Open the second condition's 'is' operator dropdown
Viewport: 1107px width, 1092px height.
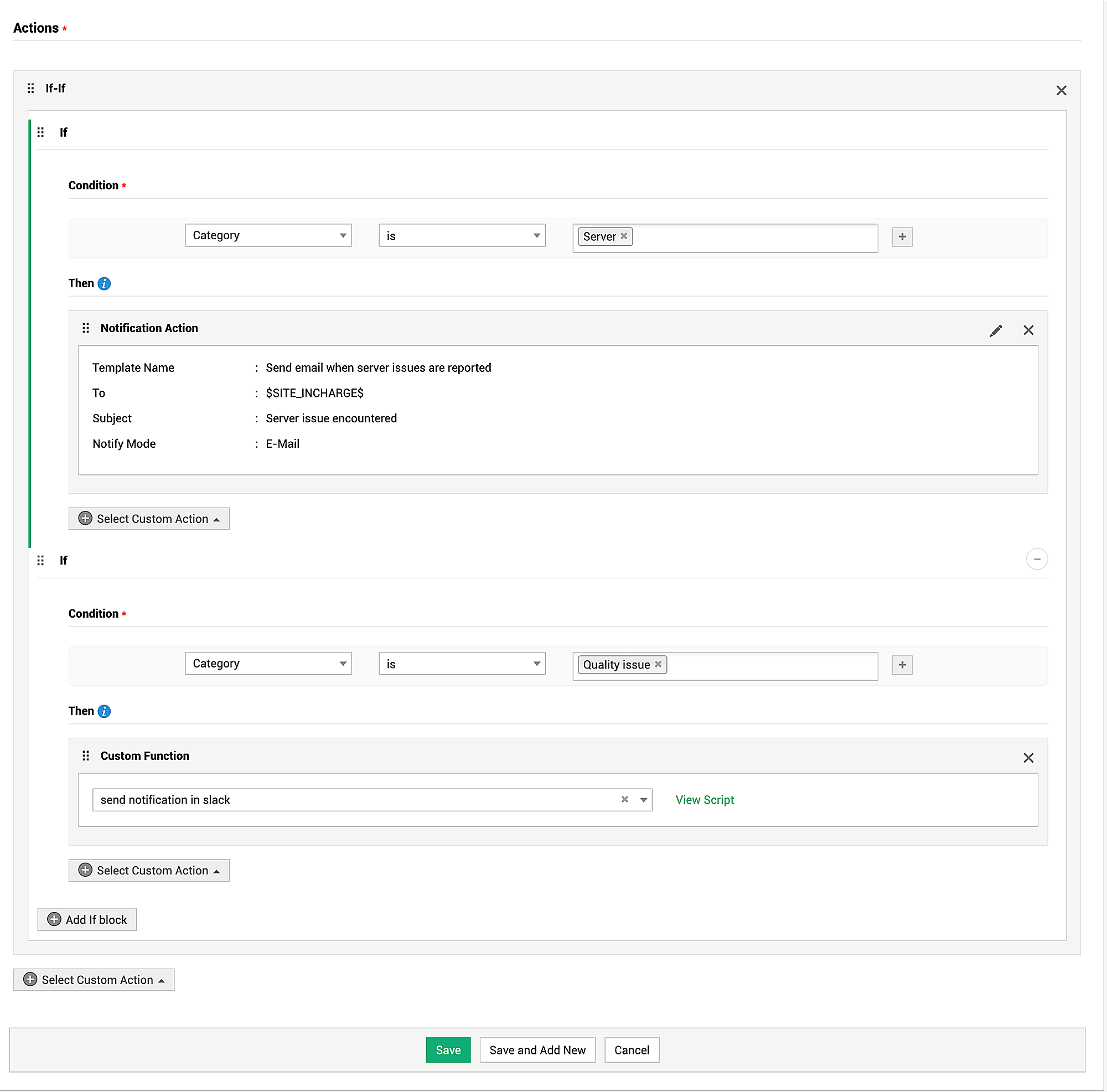point(462,664)
